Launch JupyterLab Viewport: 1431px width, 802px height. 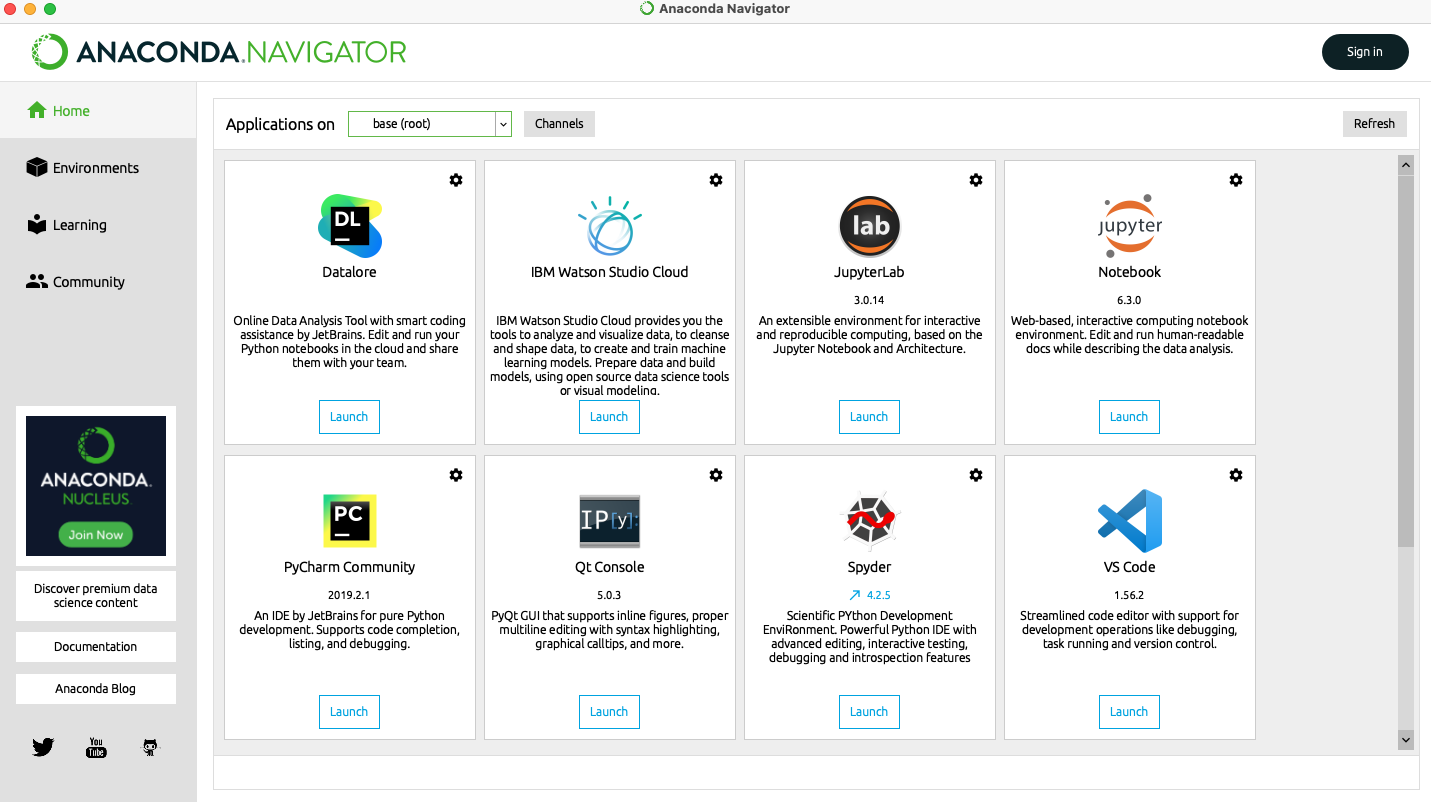[869, 417]
